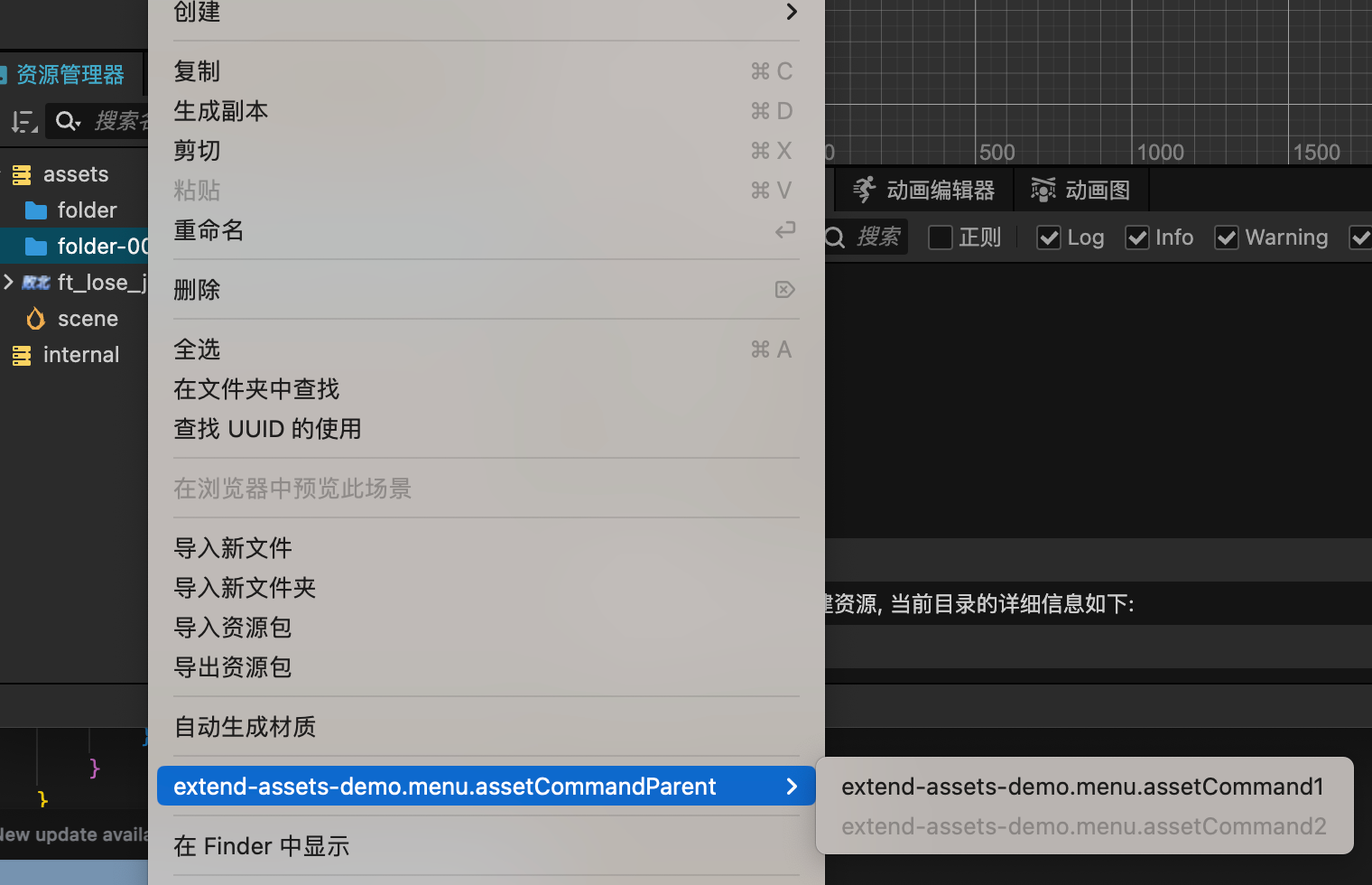The image size is (1372, 885).
Task: Select the folder-00 tree item
Action: click(x=74, y=247)
